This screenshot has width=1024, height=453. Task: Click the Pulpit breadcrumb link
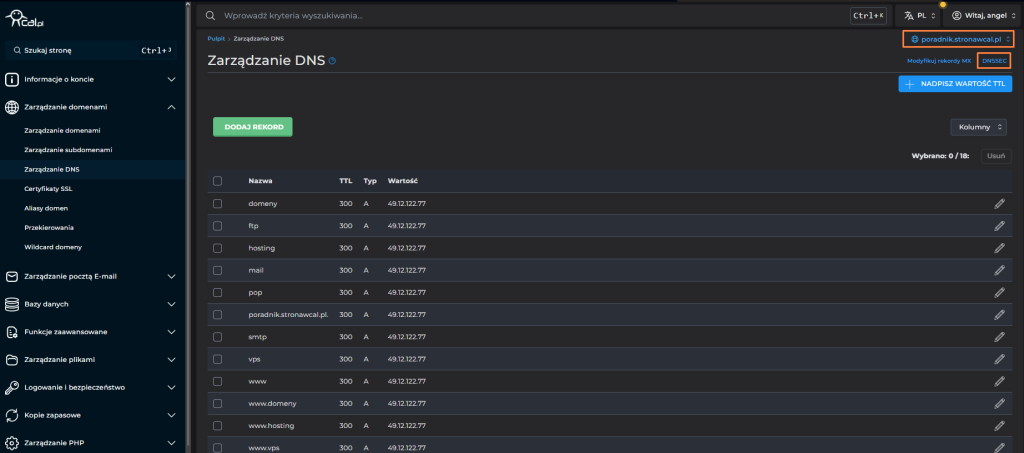[x=216, y=39]
